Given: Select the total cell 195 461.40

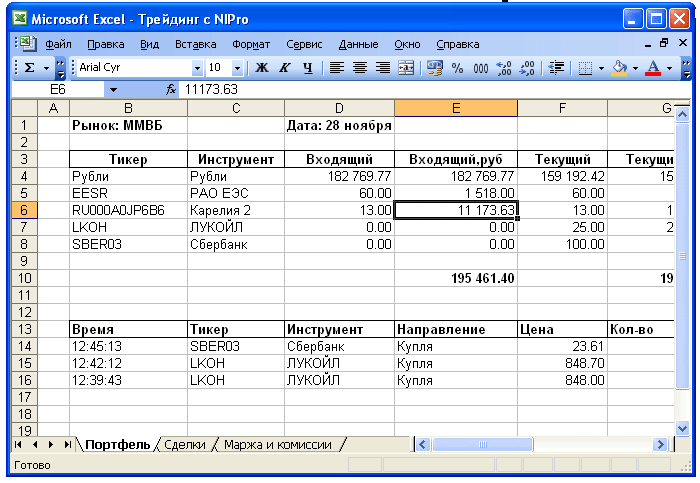Looking at the screenshot, I should pos(456,278).
